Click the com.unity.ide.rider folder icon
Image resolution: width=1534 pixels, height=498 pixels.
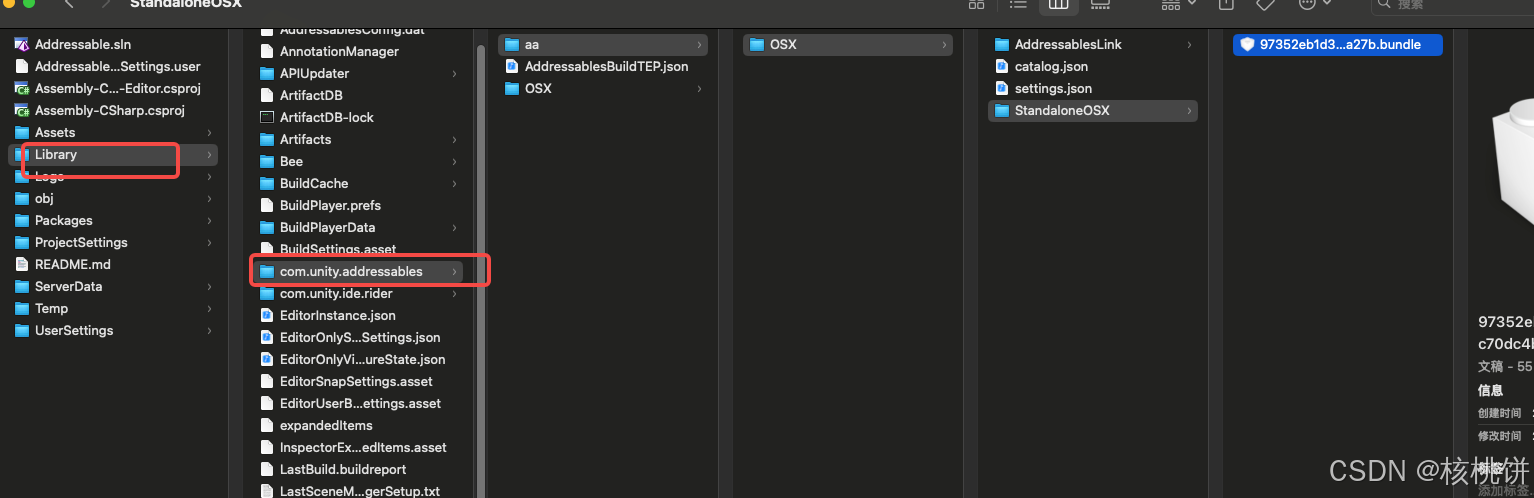(x=267, y=293)
